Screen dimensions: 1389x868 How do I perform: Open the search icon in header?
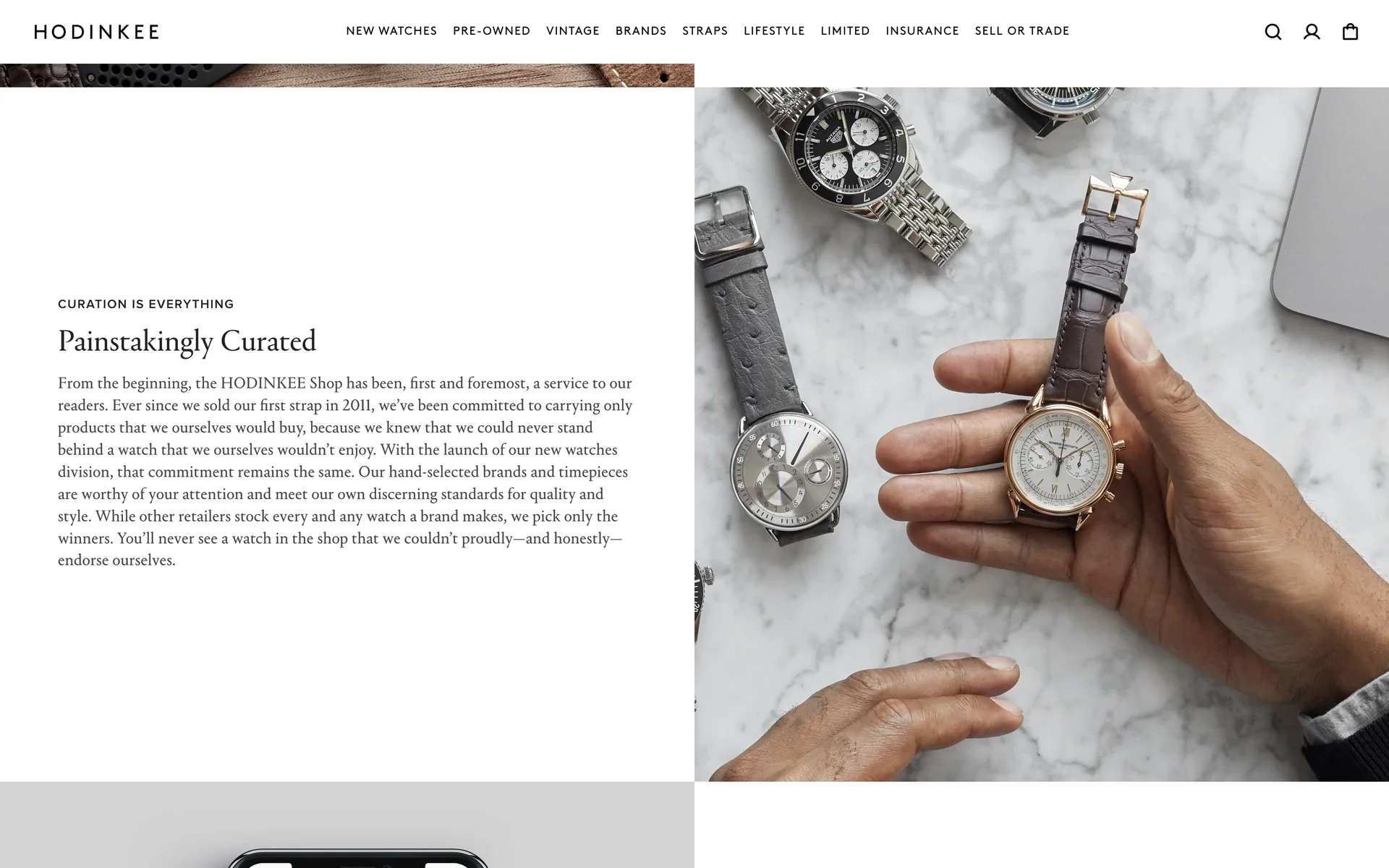point(1273,32)
